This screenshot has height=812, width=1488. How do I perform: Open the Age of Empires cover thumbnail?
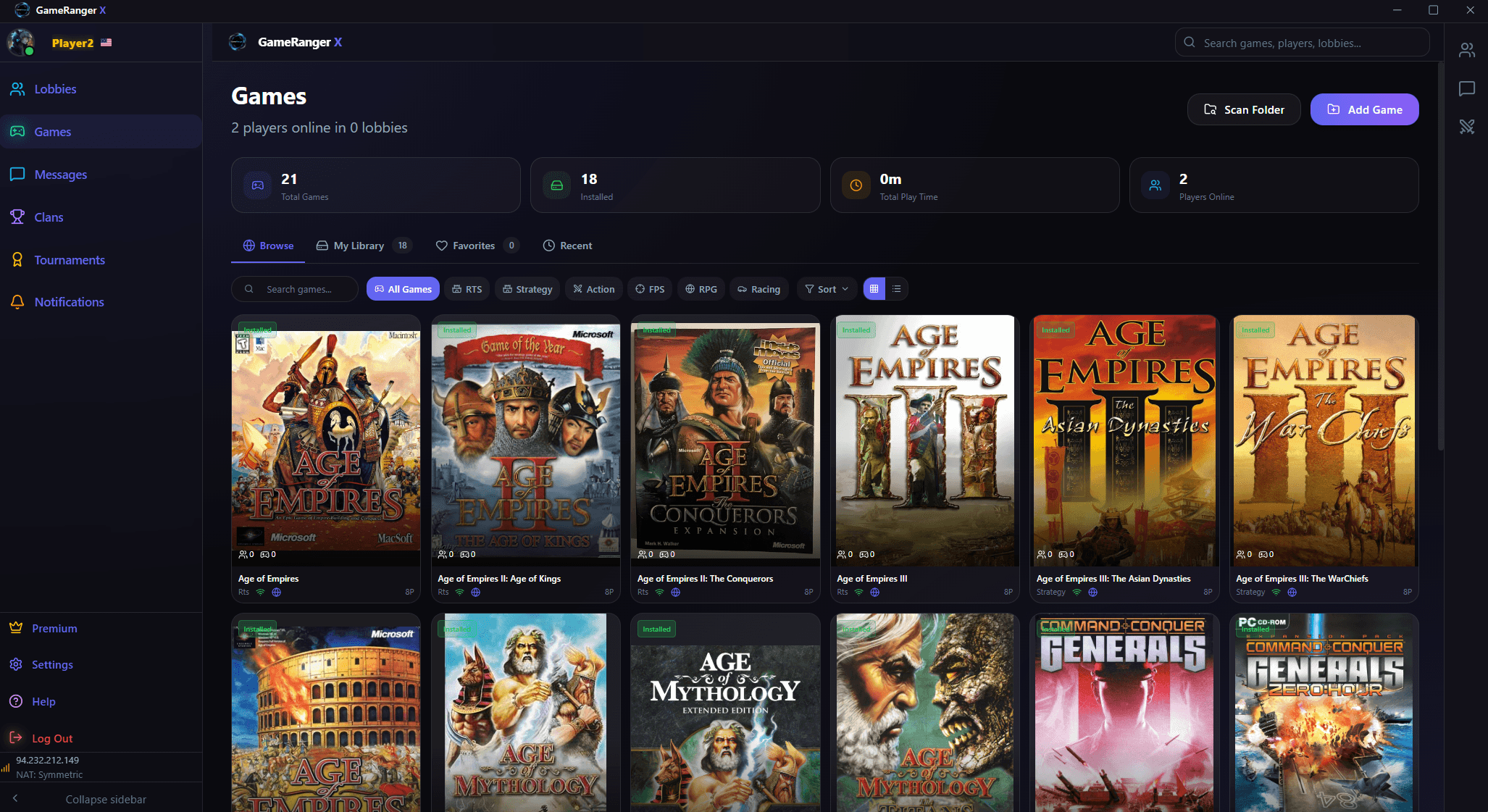click(326, 440)
